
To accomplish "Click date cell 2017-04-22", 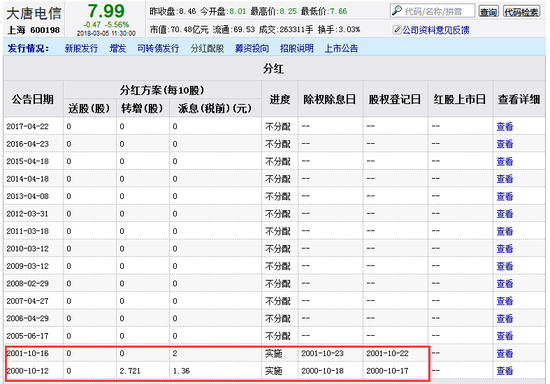I will (x=27, y=127).
